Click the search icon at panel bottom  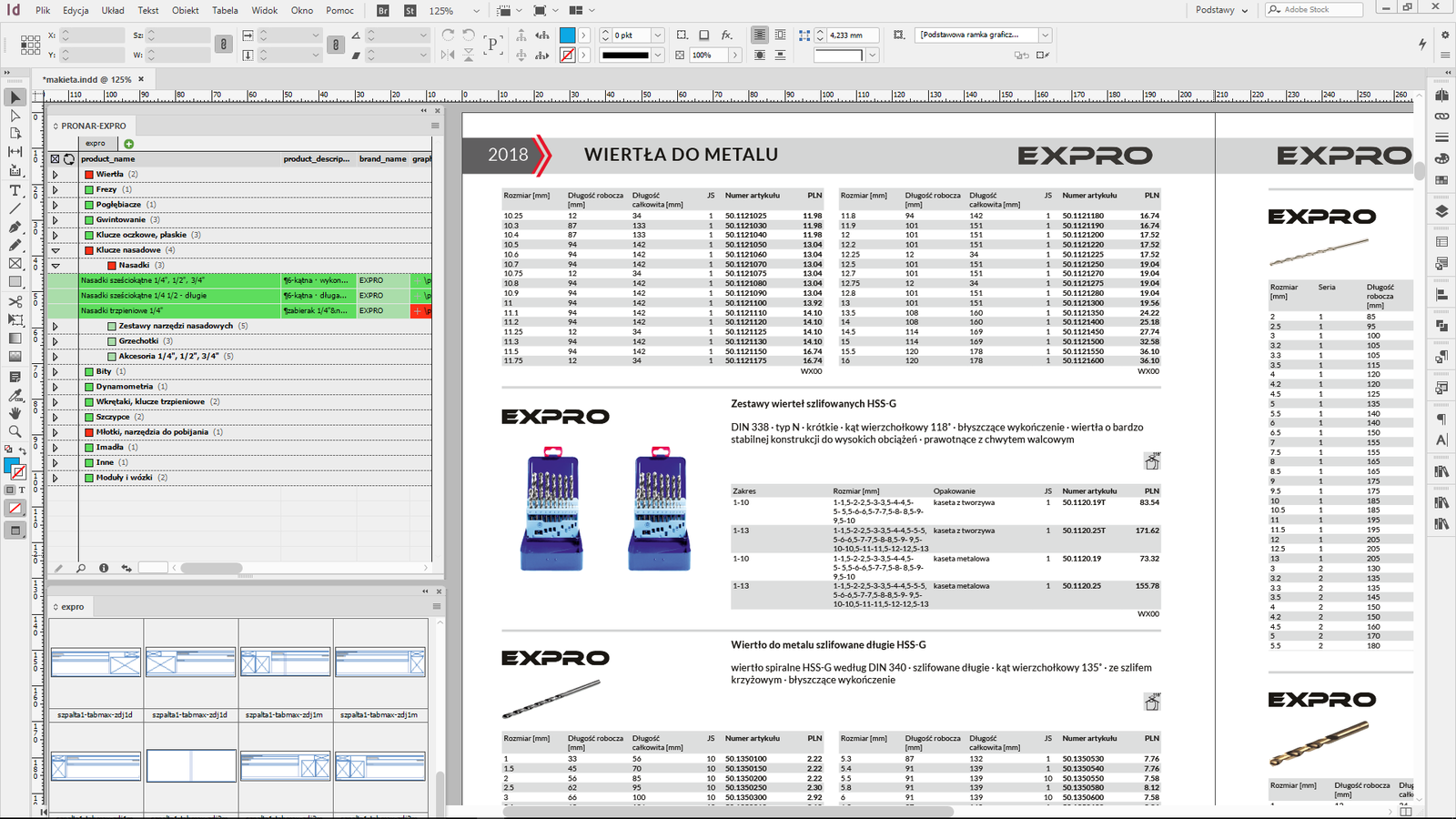coord(81,568)
